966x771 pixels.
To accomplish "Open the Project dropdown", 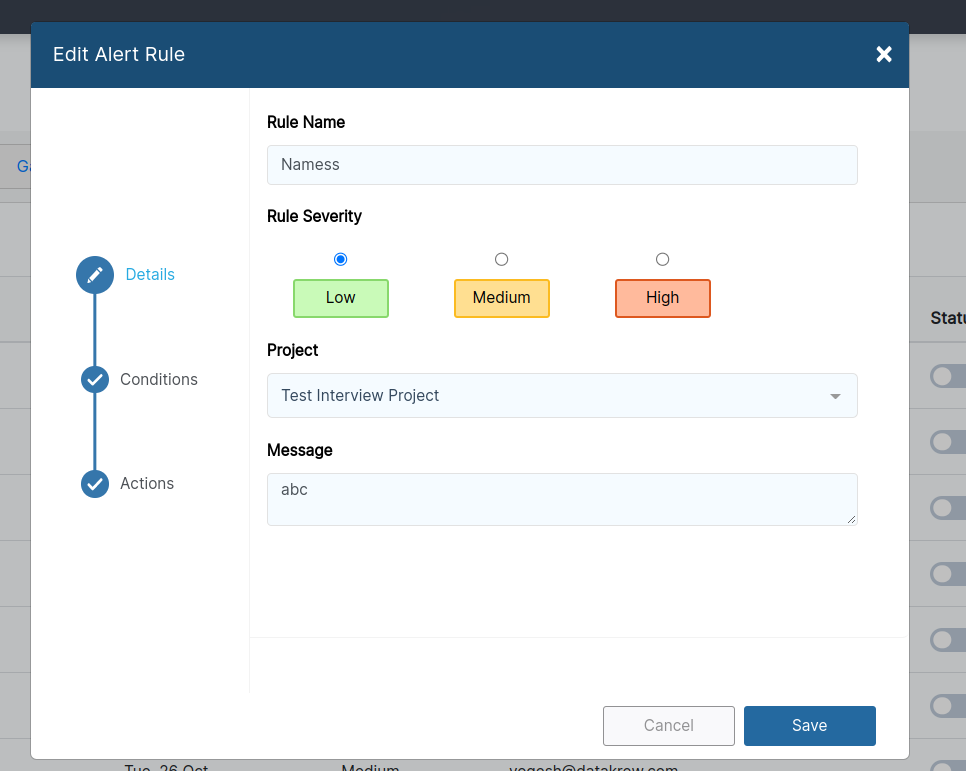I will pos(561,395).
